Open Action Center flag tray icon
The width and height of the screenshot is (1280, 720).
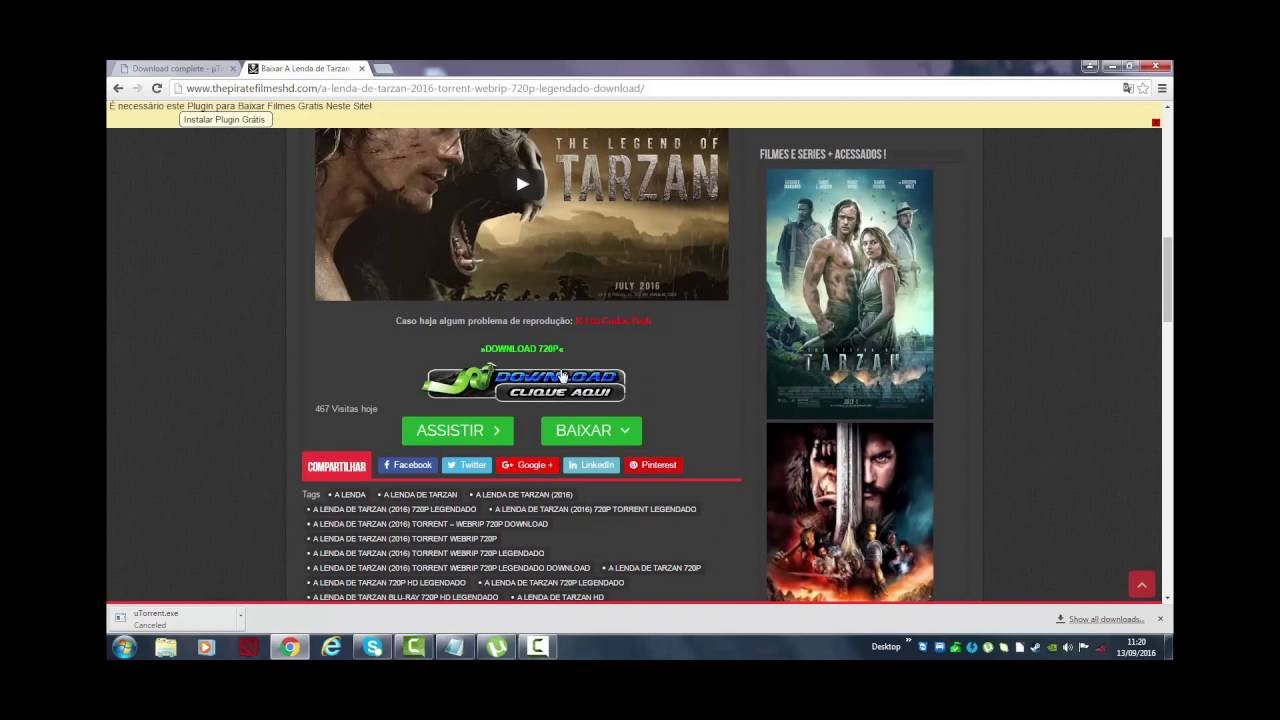pos(1084,647)
